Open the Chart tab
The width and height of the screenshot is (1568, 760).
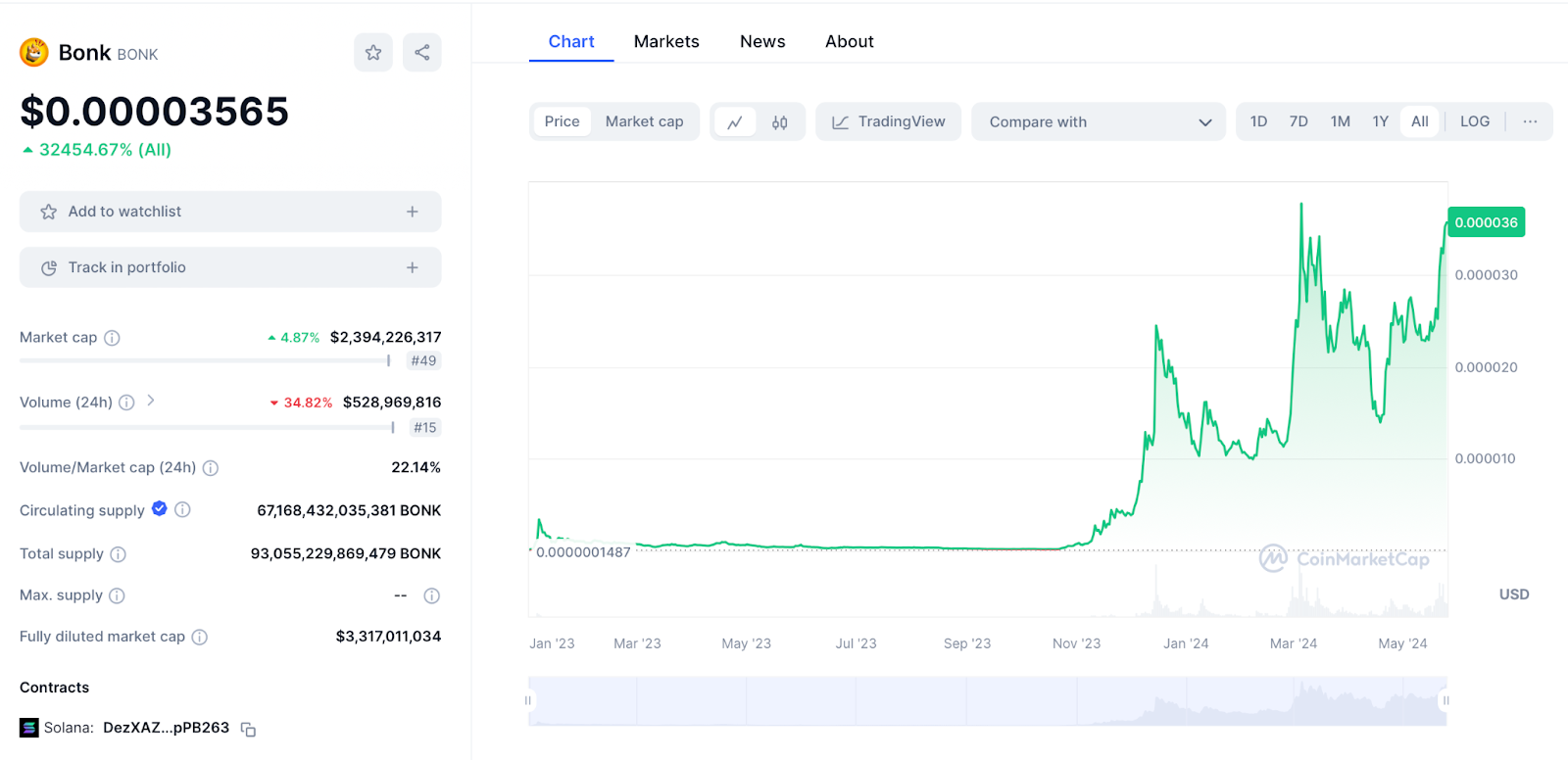pos(571,42)
